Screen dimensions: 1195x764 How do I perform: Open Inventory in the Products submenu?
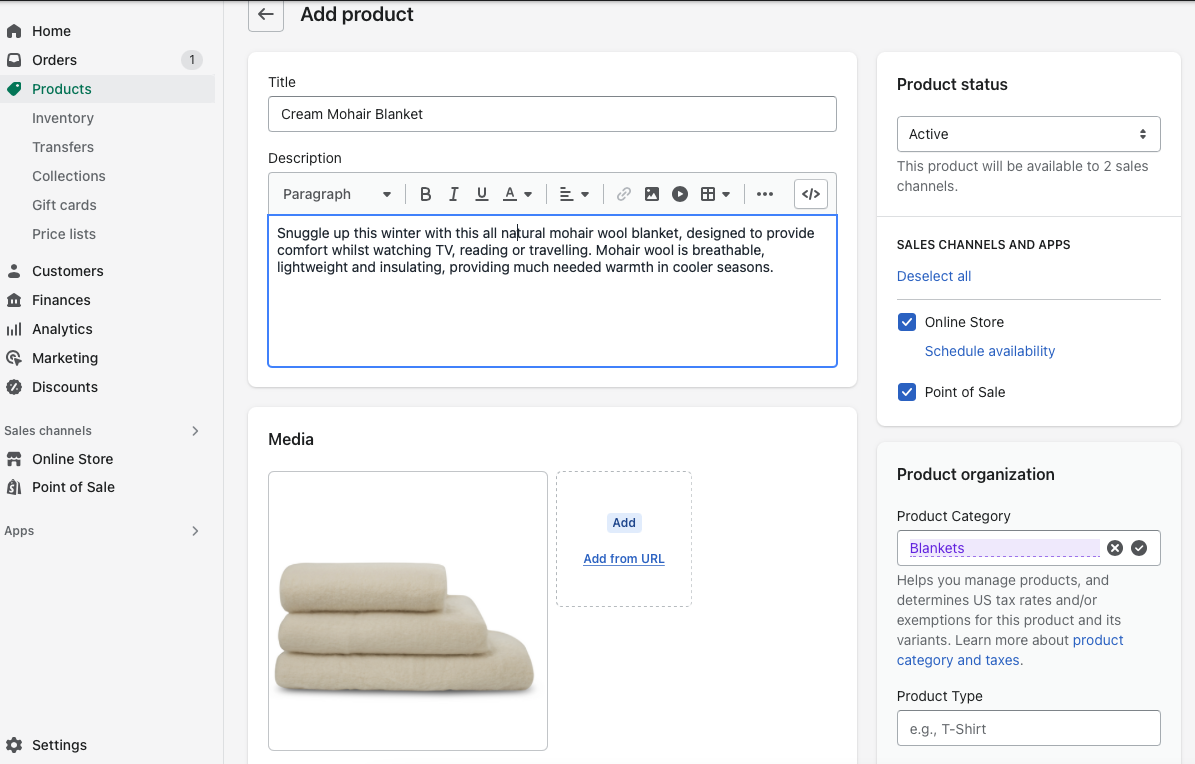click(63, 118)
